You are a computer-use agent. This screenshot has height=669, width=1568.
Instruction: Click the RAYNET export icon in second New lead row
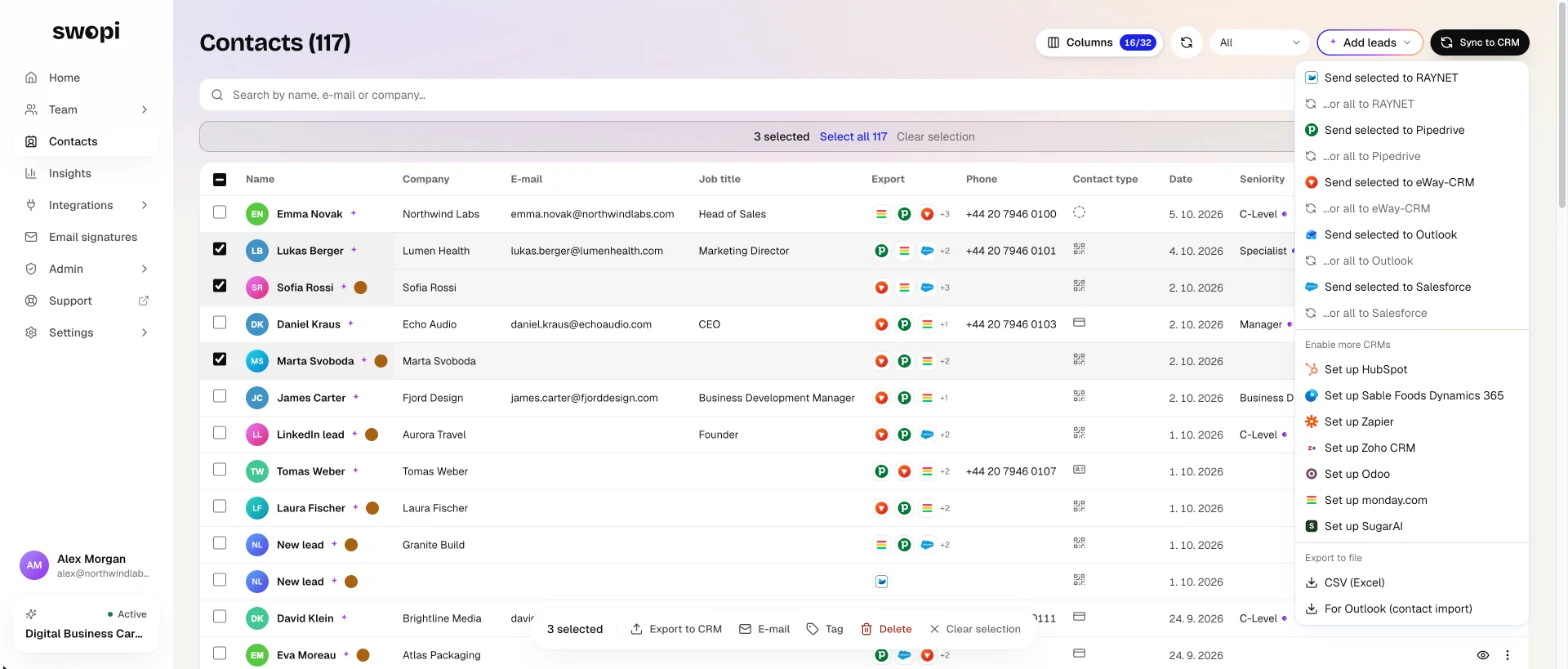(x=881, y=581)
